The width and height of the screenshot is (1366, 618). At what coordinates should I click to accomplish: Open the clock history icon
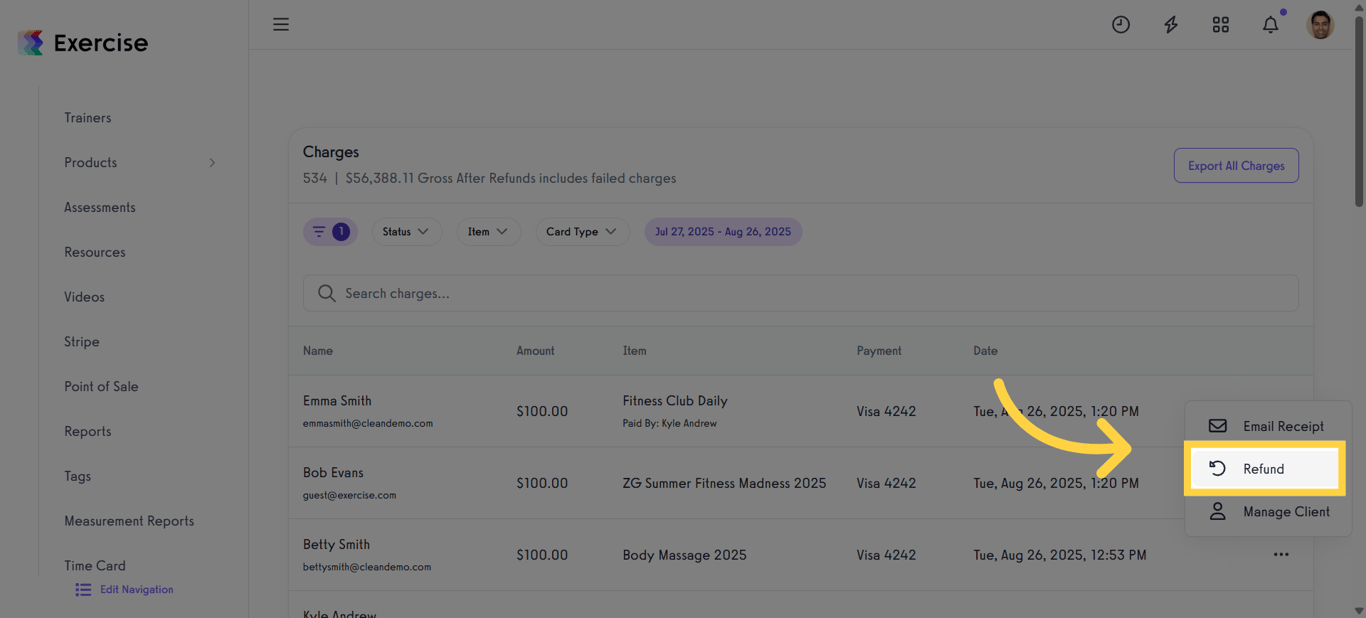(1120, 25)
